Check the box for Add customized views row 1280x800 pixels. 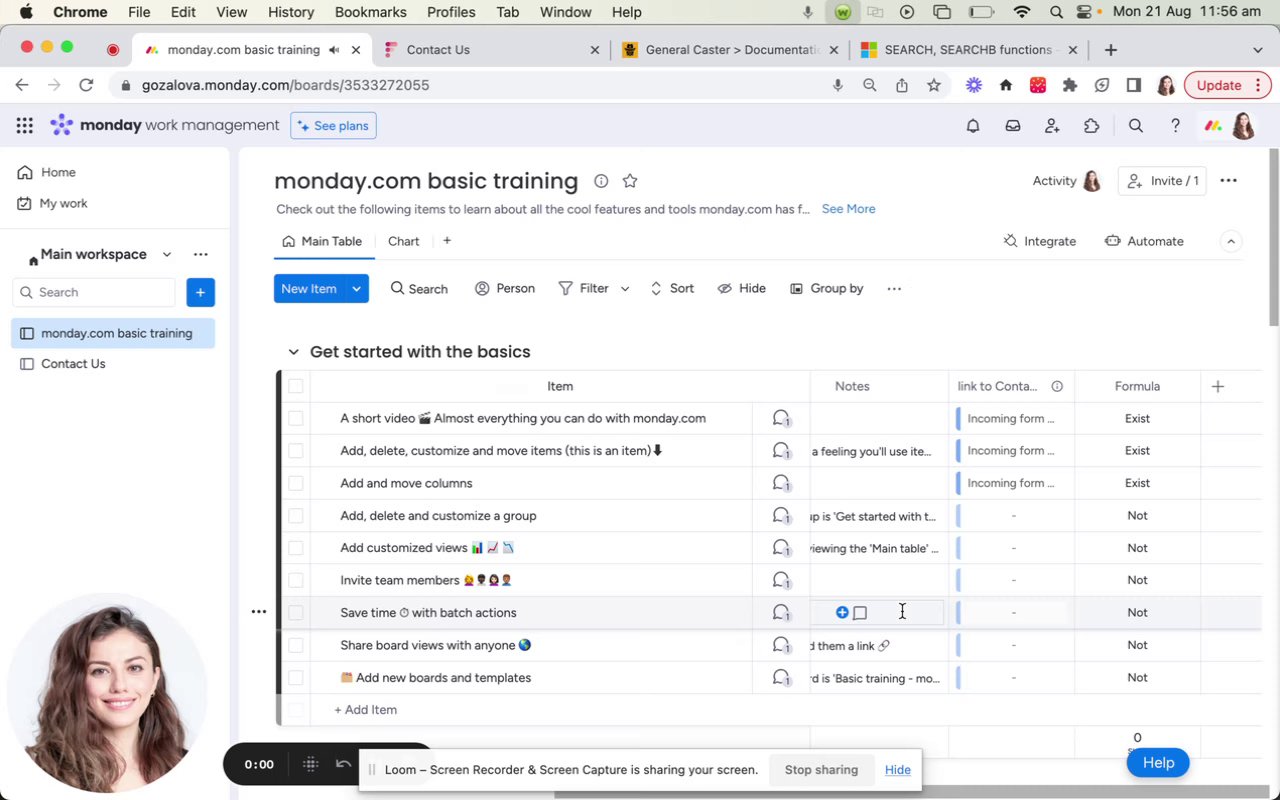(295, 548)
